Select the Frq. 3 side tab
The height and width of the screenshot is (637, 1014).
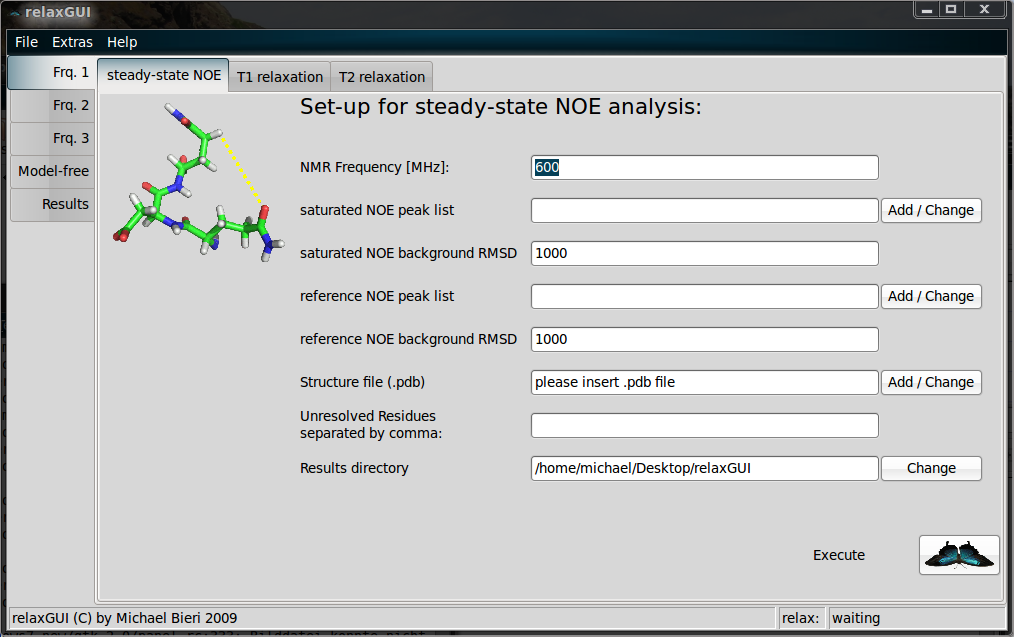pyautogui.click(x=52, y=138)
